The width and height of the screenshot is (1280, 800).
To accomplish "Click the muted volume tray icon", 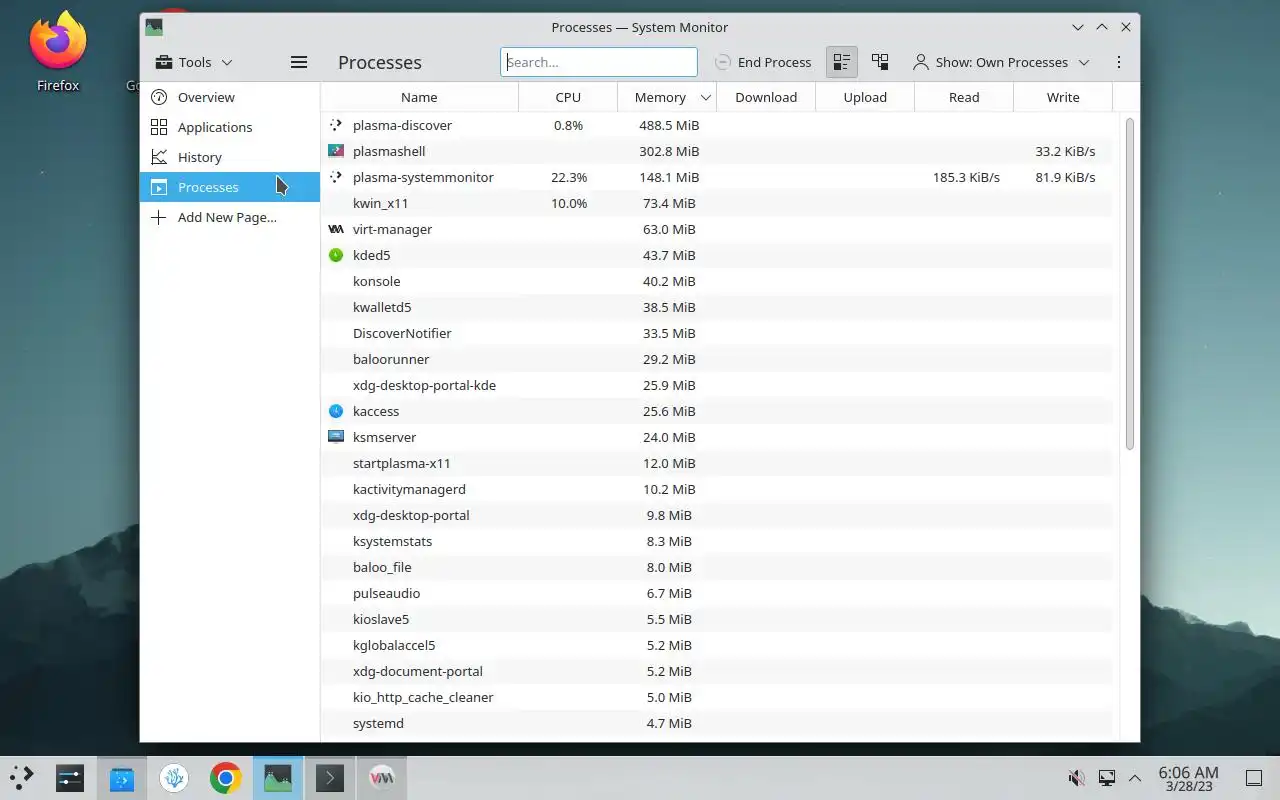I will pyautogui.click(x=1077, y=777).
